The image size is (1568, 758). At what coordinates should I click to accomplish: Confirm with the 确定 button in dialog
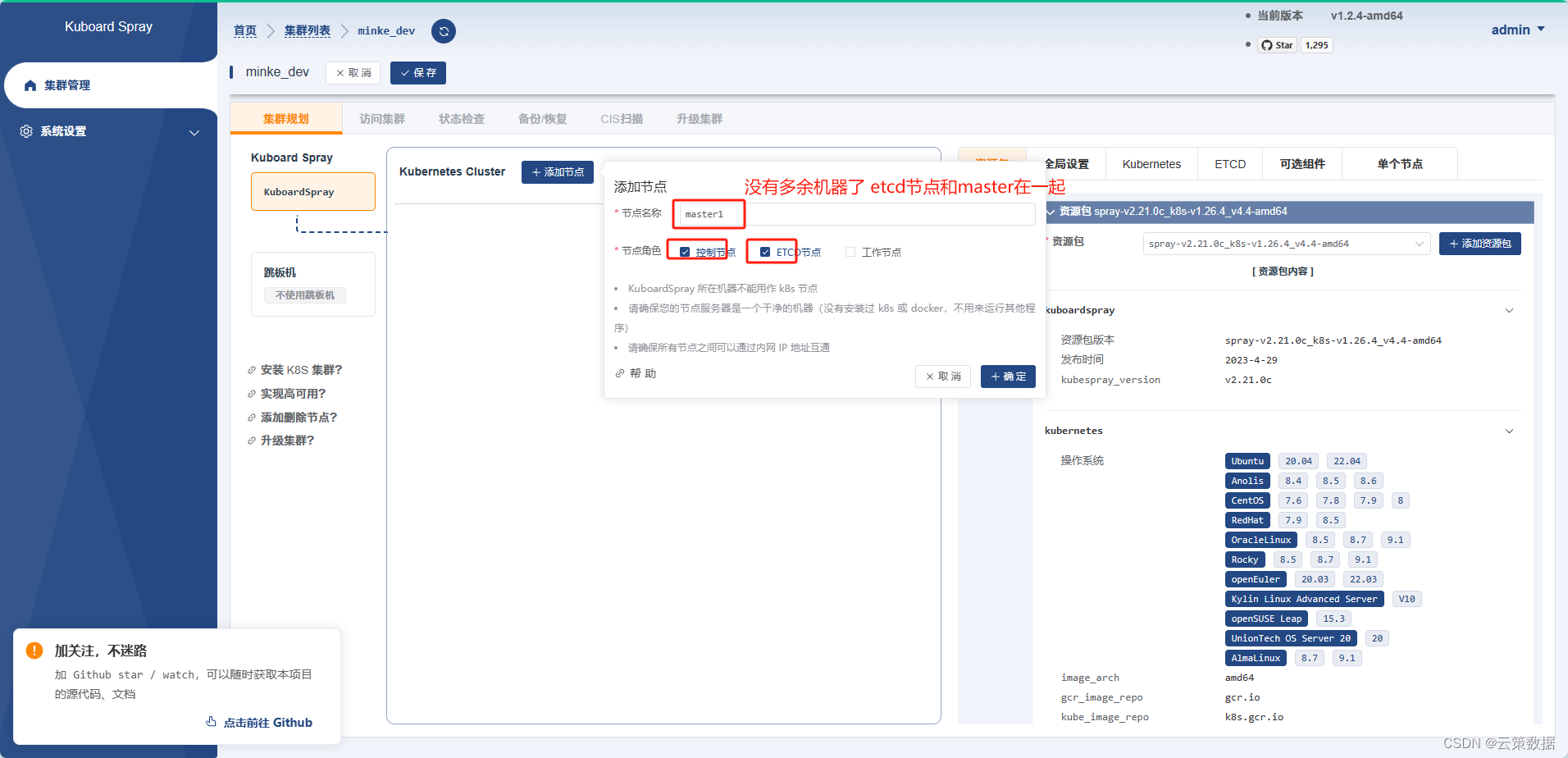pos(1008,377)
